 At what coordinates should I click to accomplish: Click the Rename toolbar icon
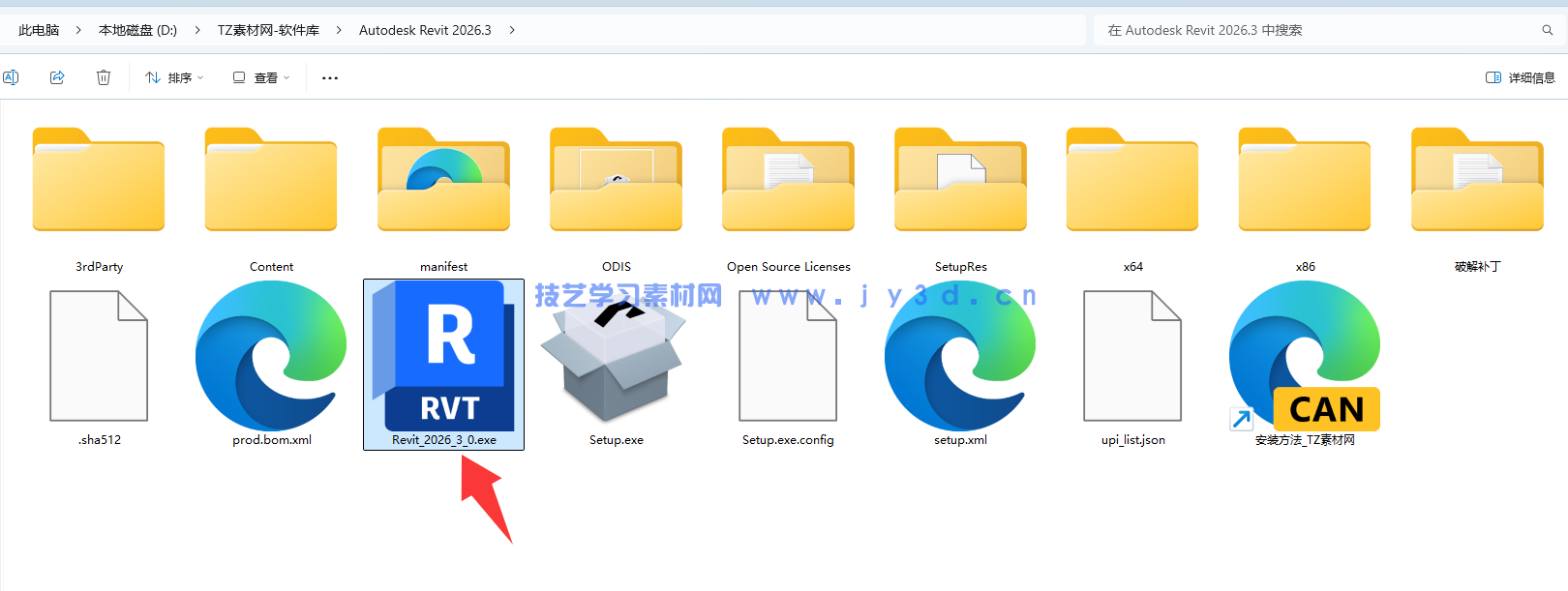[11, 77]
